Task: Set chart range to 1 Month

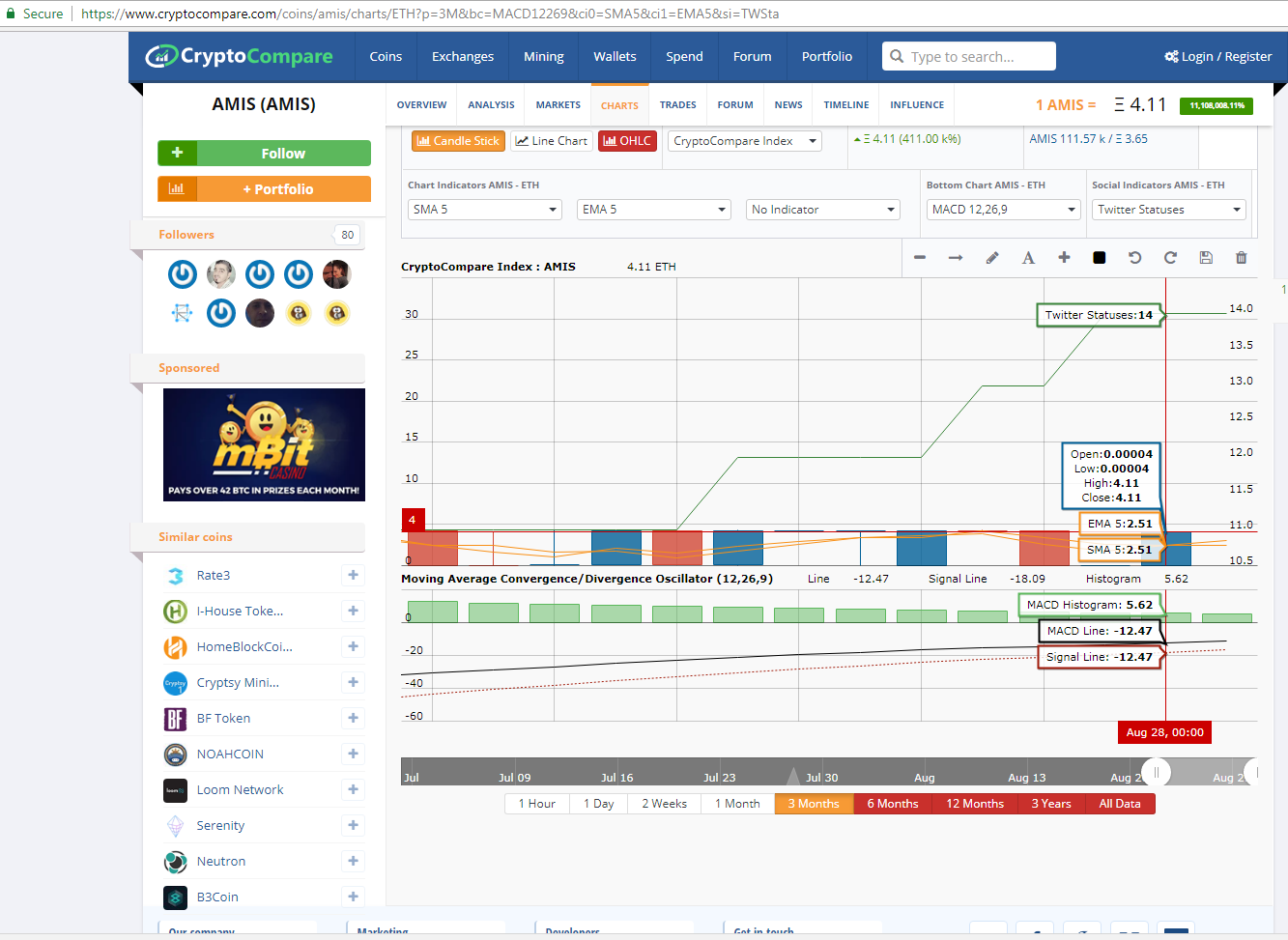Action: click(737, 804)
